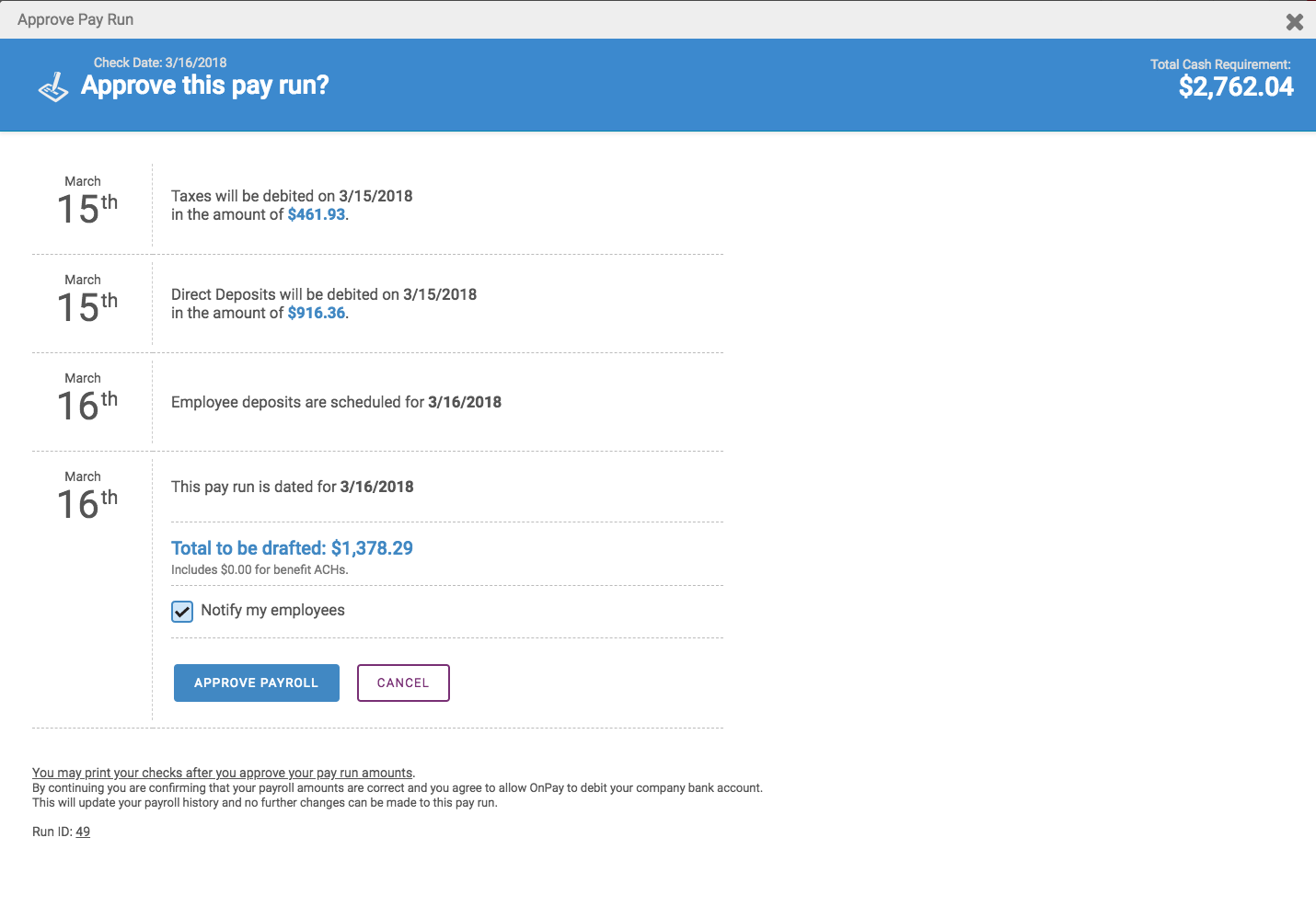This screenshot has width=1316, height=918.
Task: Click Direct Deposits will be debited text
Action: click(x=324, y=294)
